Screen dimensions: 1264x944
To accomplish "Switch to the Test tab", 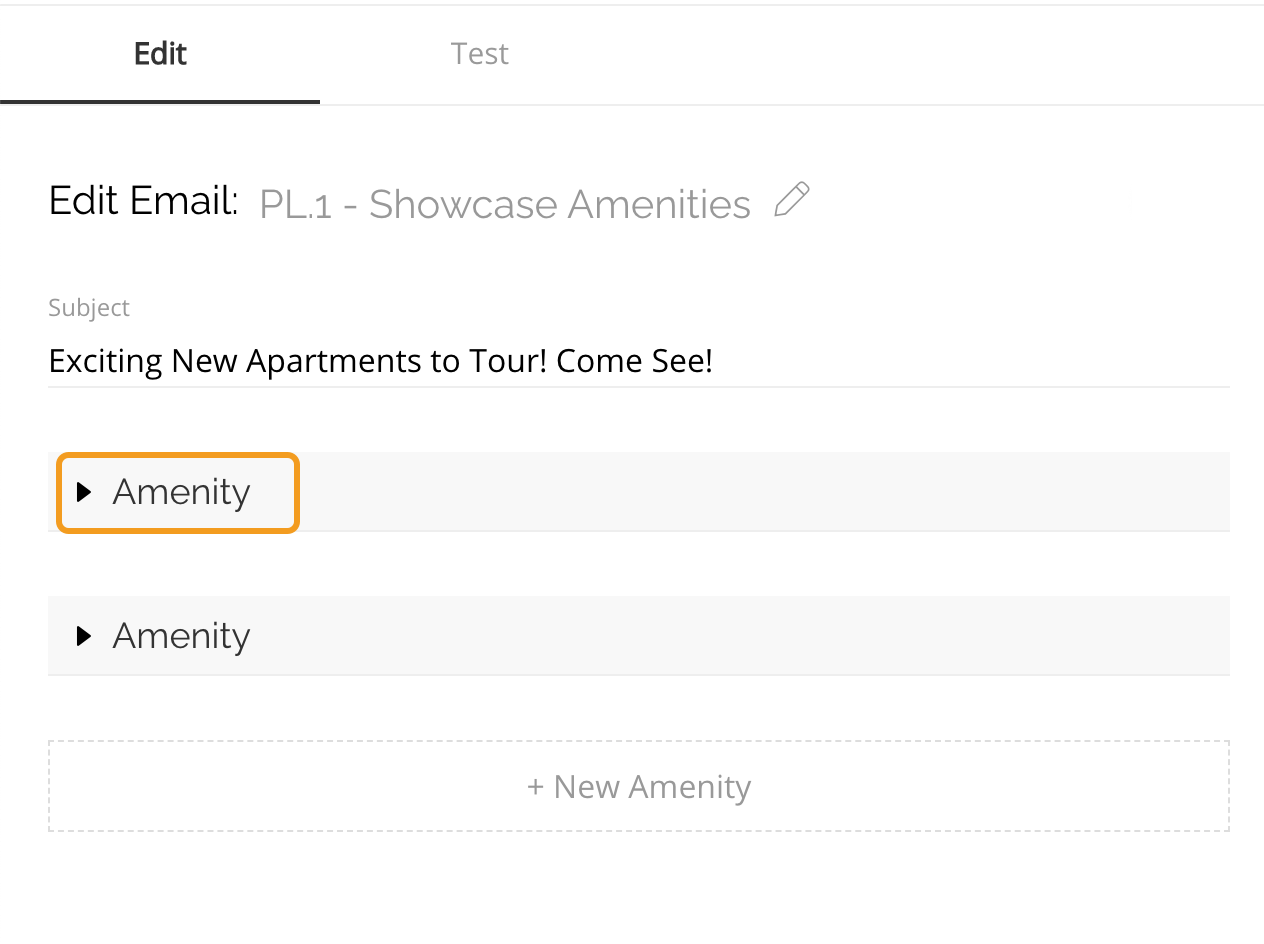I will point(479,54).
